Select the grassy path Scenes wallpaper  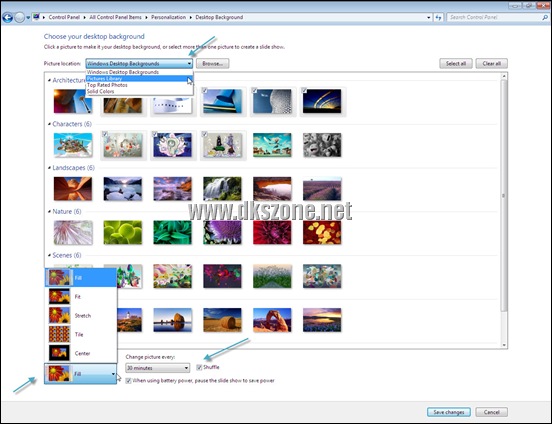272,276
